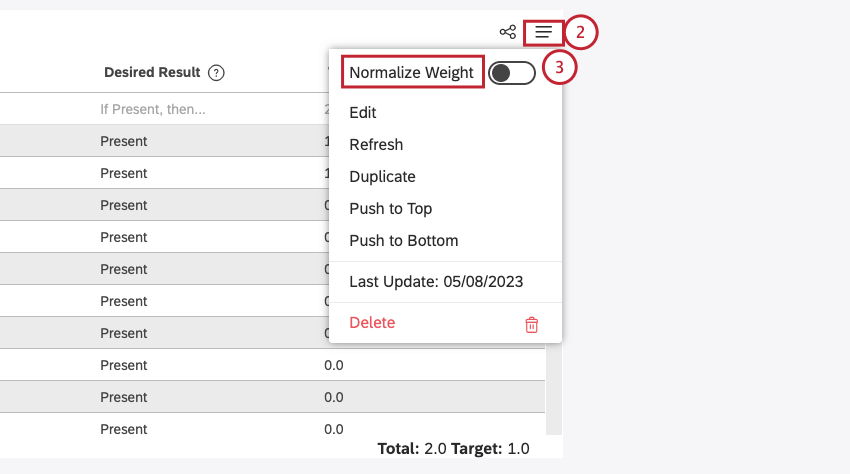The width and height of the screenshot is (850, 474).
Task: Click the share icon
Action: pyautogui.click(x=508, y=32)
